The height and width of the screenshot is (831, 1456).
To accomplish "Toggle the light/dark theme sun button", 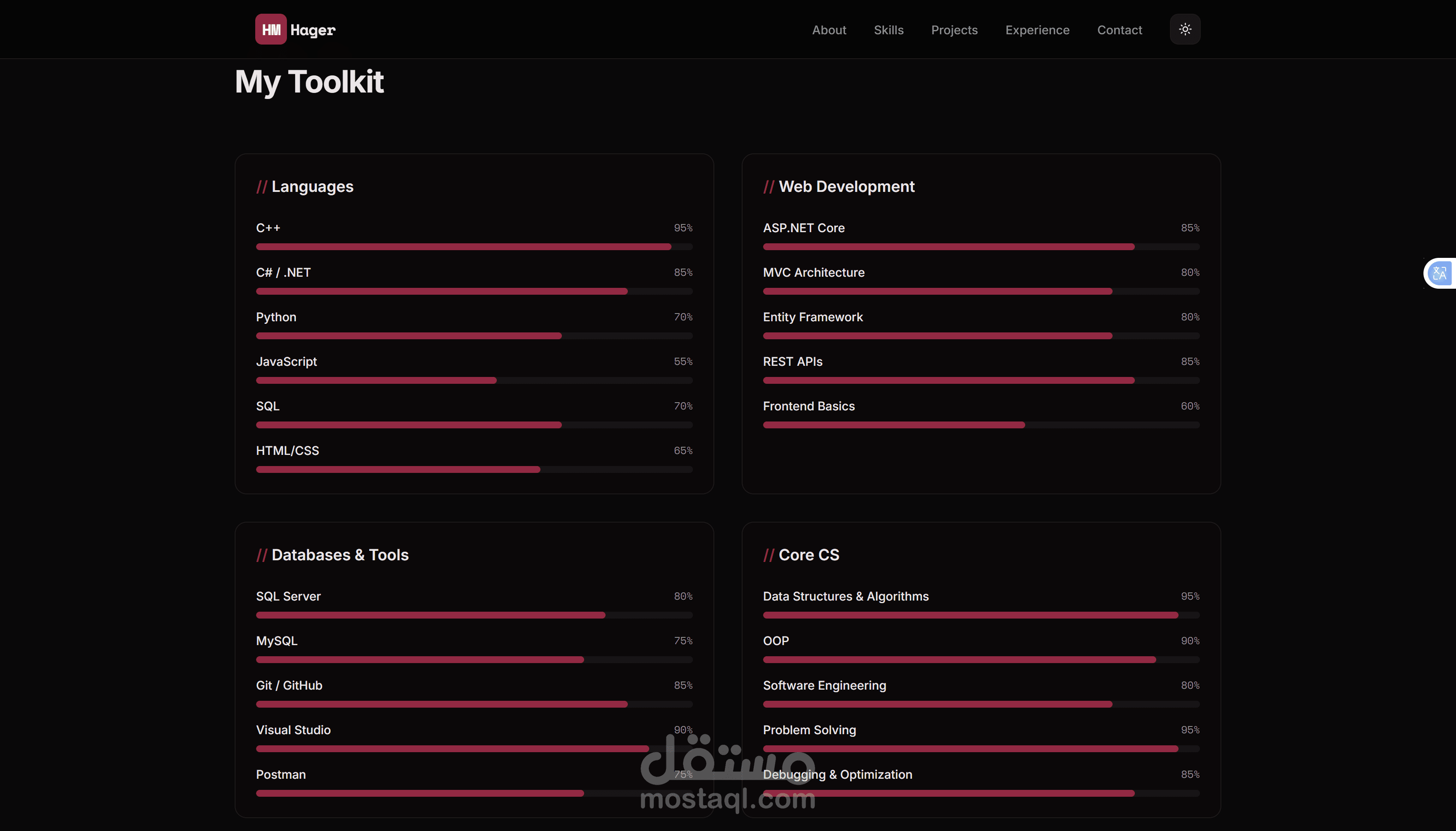I will pos(1185,29).
